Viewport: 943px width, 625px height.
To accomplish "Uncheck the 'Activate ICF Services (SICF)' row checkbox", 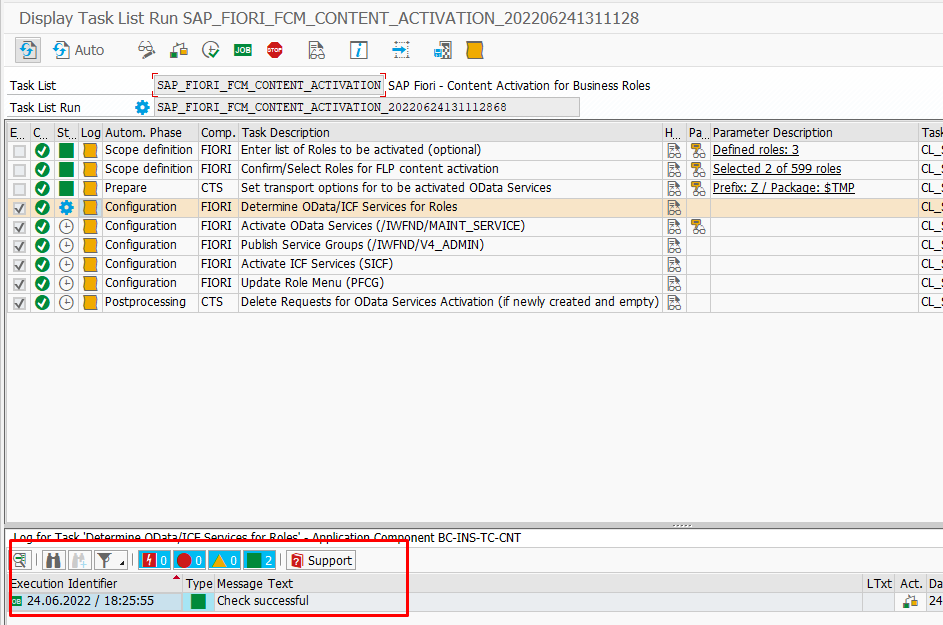I will click(19, 265).
